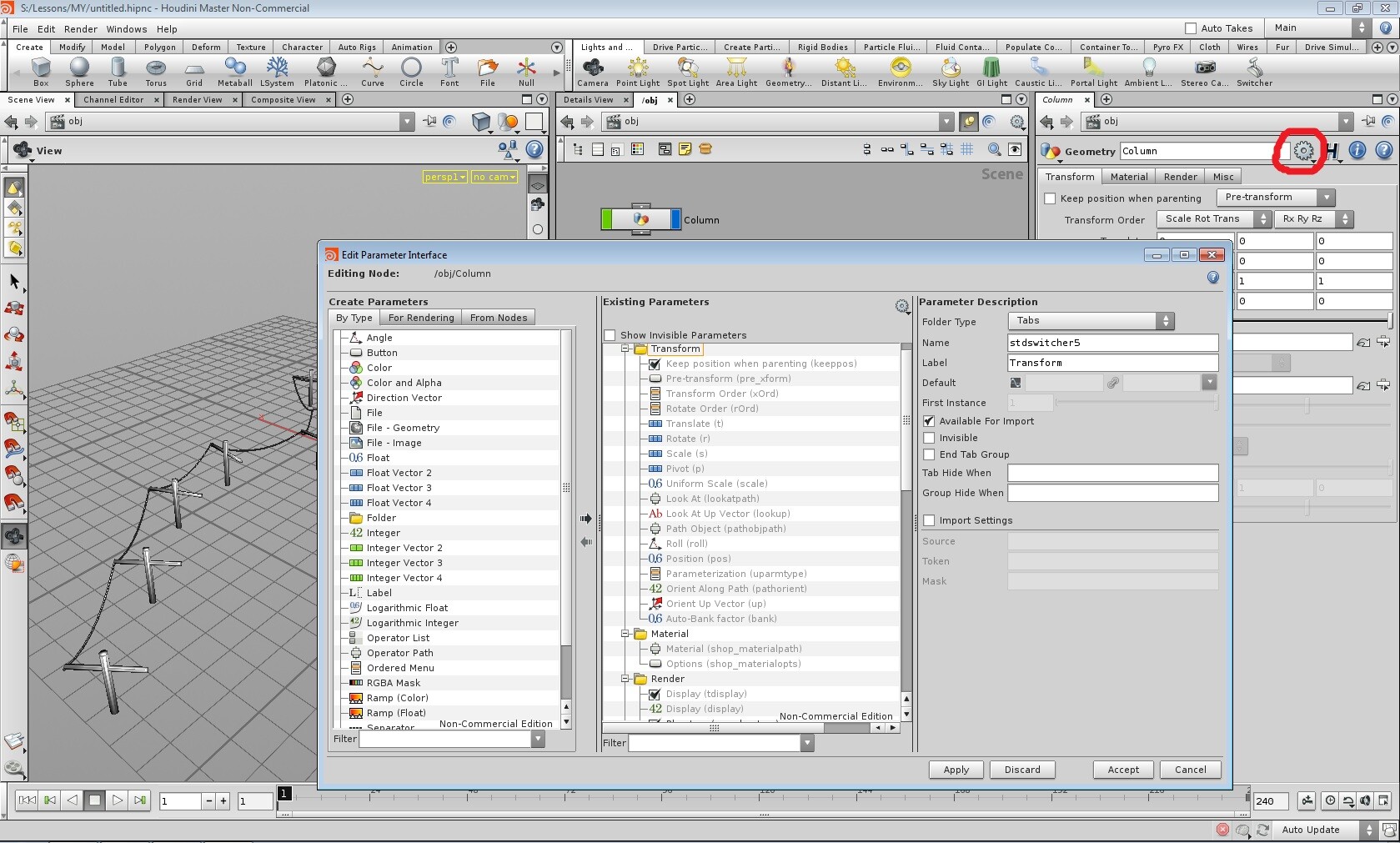The image size is (1400, 843).
Task: Toggle the Available For Import checkbox
Action: (x=929, y=421)
